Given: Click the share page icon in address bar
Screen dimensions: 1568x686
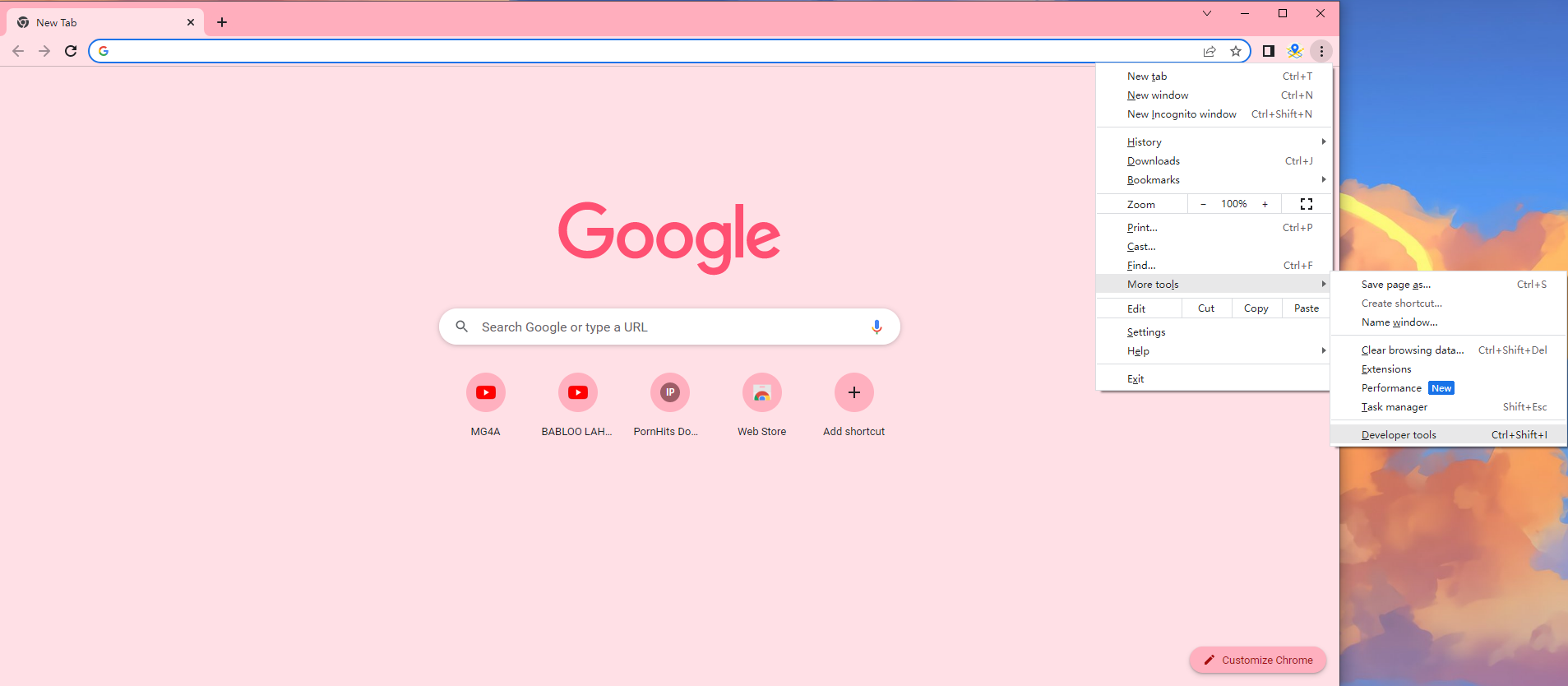Looking at the screenshot, I should click(1210, 51).
